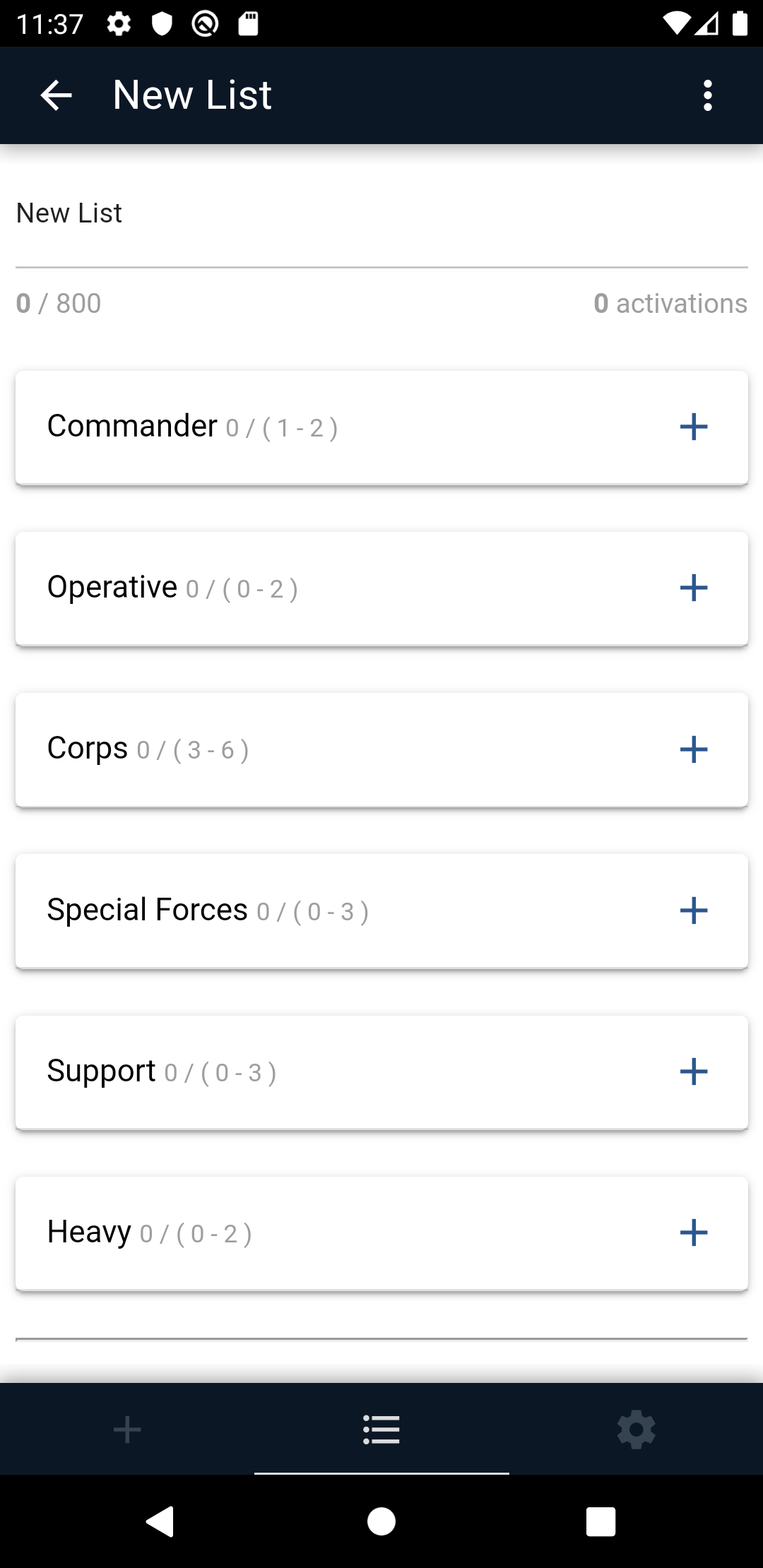The image size is (763, 1568).
Task: Add an Operative unit with plus icon
Action: pos(693,588)
